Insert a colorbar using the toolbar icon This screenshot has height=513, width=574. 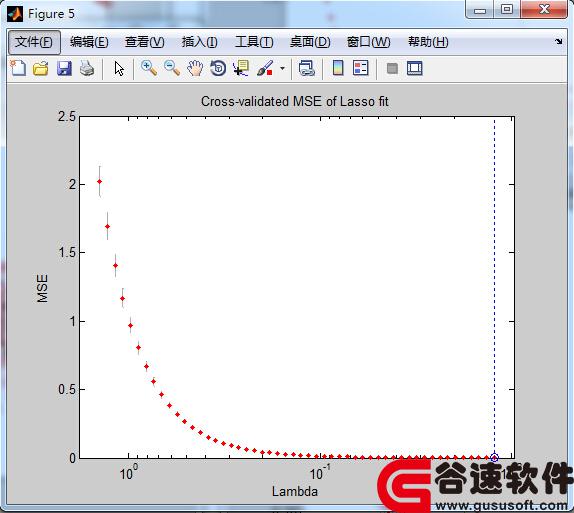(338, 68)
